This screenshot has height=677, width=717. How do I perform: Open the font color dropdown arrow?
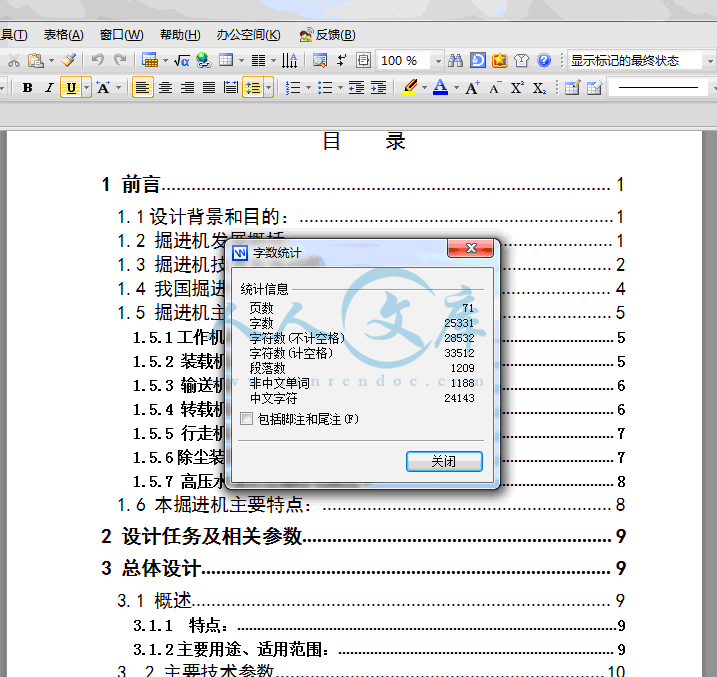[x=456, y=87]
